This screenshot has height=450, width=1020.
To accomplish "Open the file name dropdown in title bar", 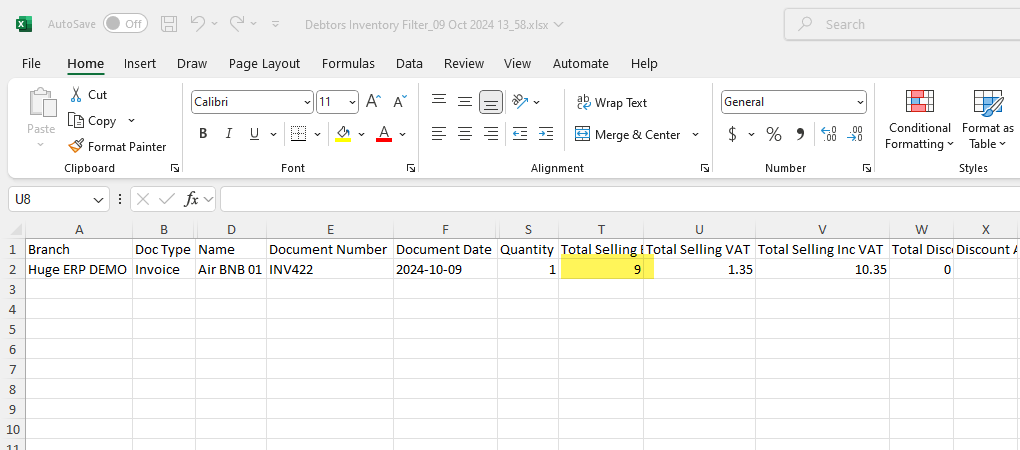I will pos(557,25).
